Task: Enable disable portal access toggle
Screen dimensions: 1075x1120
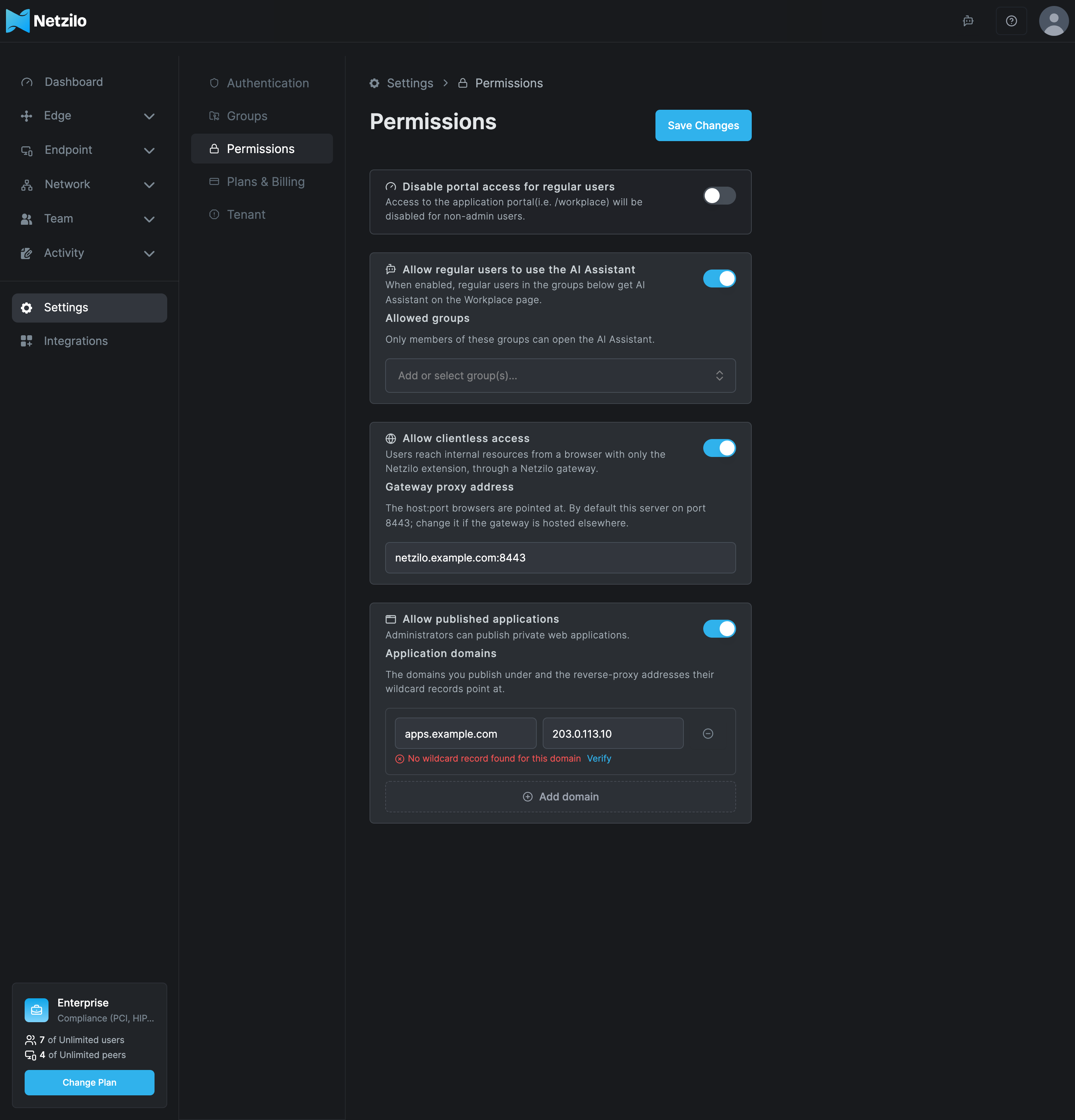Action: (x=719, y=196)
